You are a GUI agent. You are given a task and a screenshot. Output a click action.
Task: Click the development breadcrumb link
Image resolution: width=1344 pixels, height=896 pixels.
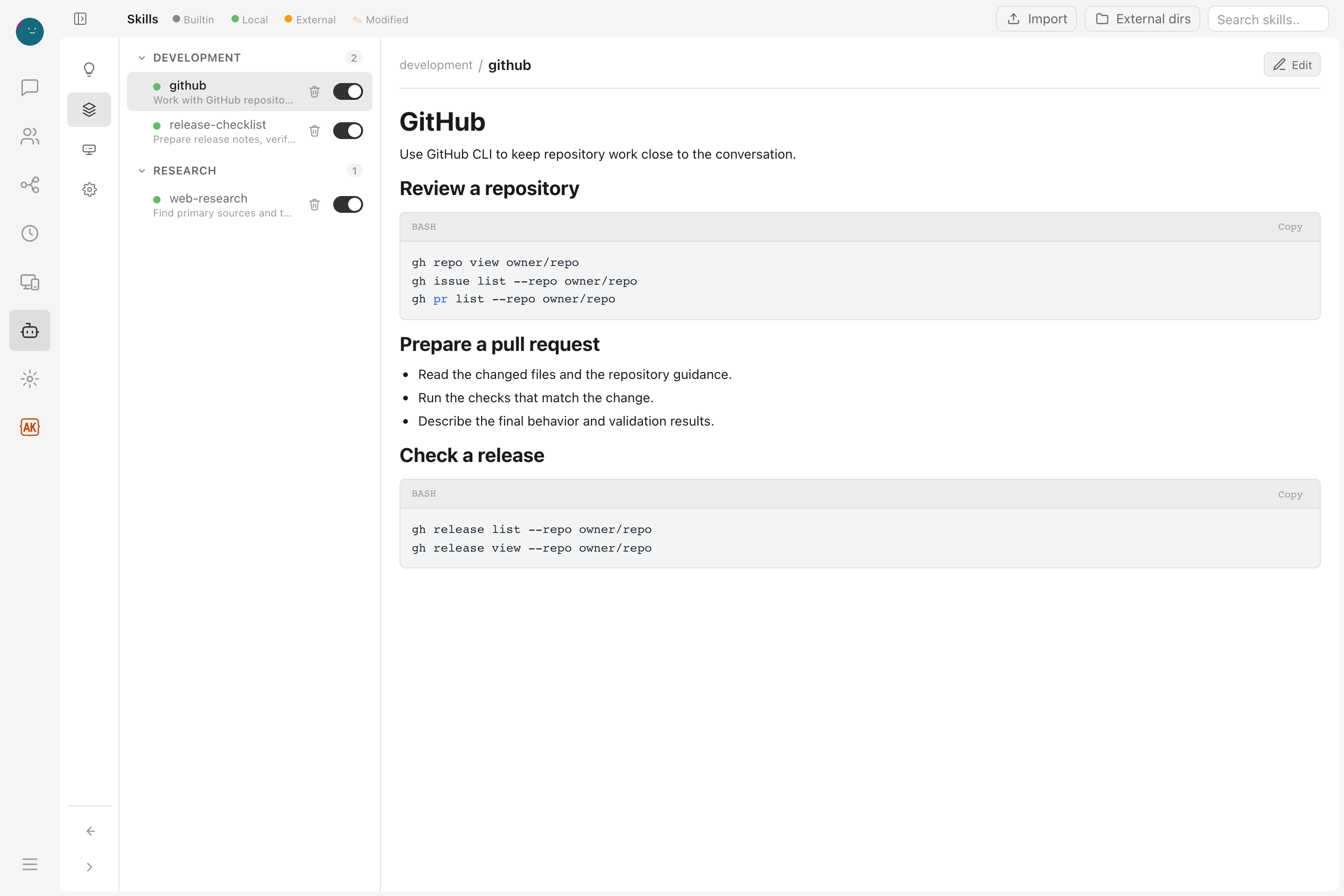point(436,65)
